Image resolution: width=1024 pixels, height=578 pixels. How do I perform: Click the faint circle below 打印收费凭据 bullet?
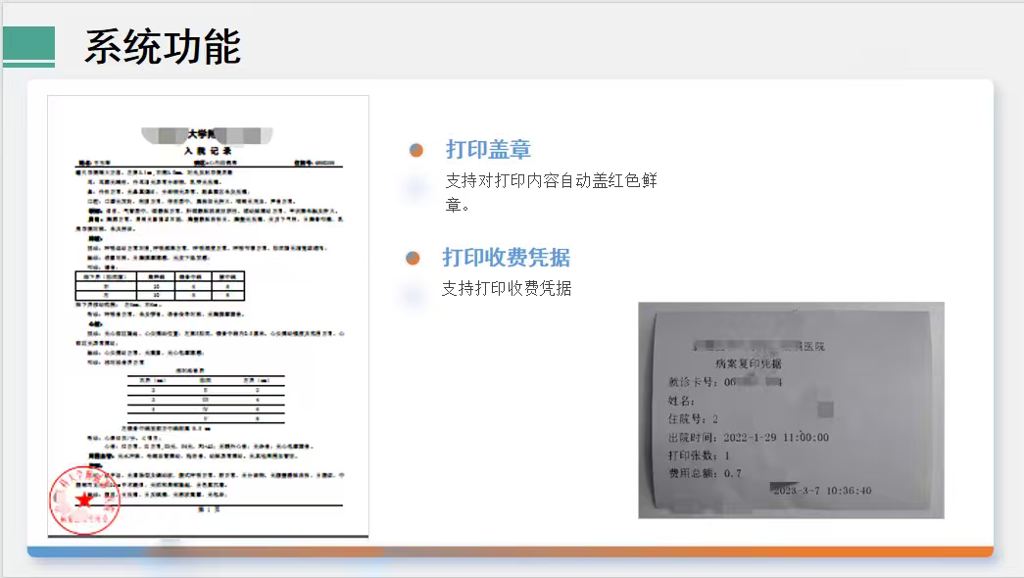410,294
